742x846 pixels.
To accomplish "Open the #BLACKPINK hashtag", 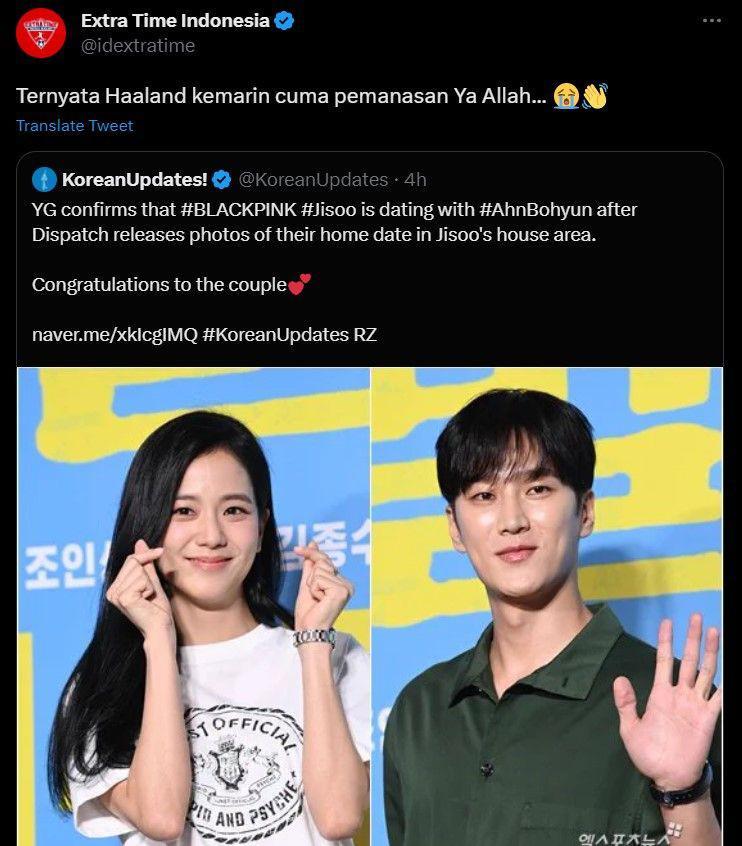I will [239, 209].
